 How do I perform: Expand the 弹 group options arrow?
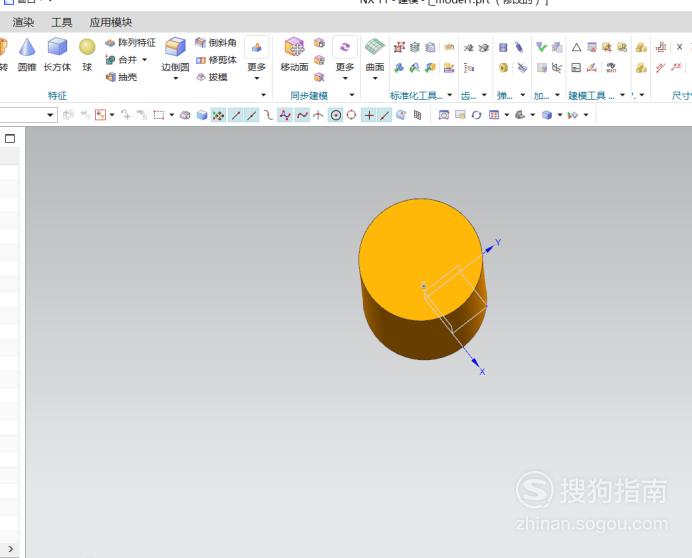click(x=523, y=95)
